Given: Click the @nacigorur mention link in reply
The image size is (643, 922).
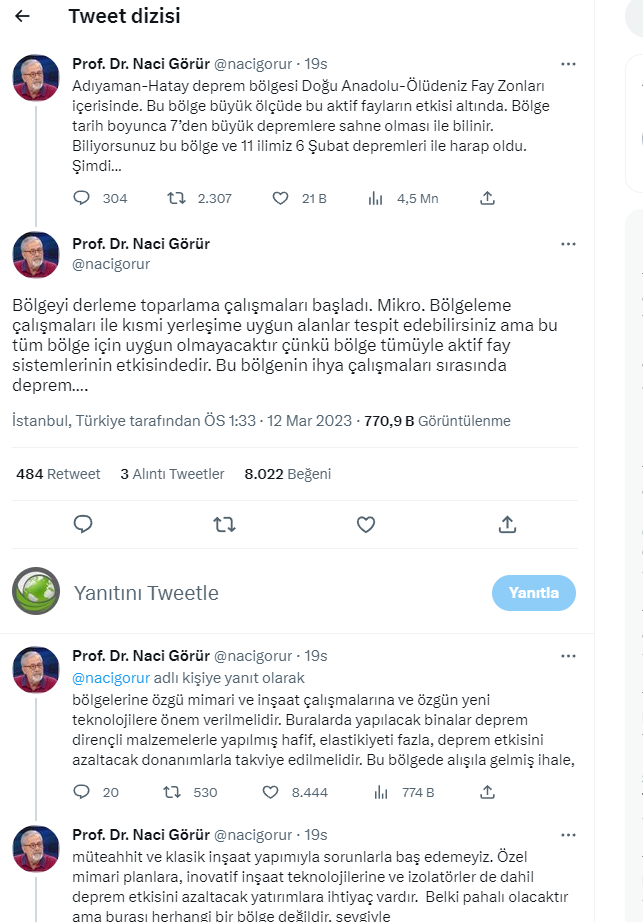Looking at the screenshot, I should [110, 677].
